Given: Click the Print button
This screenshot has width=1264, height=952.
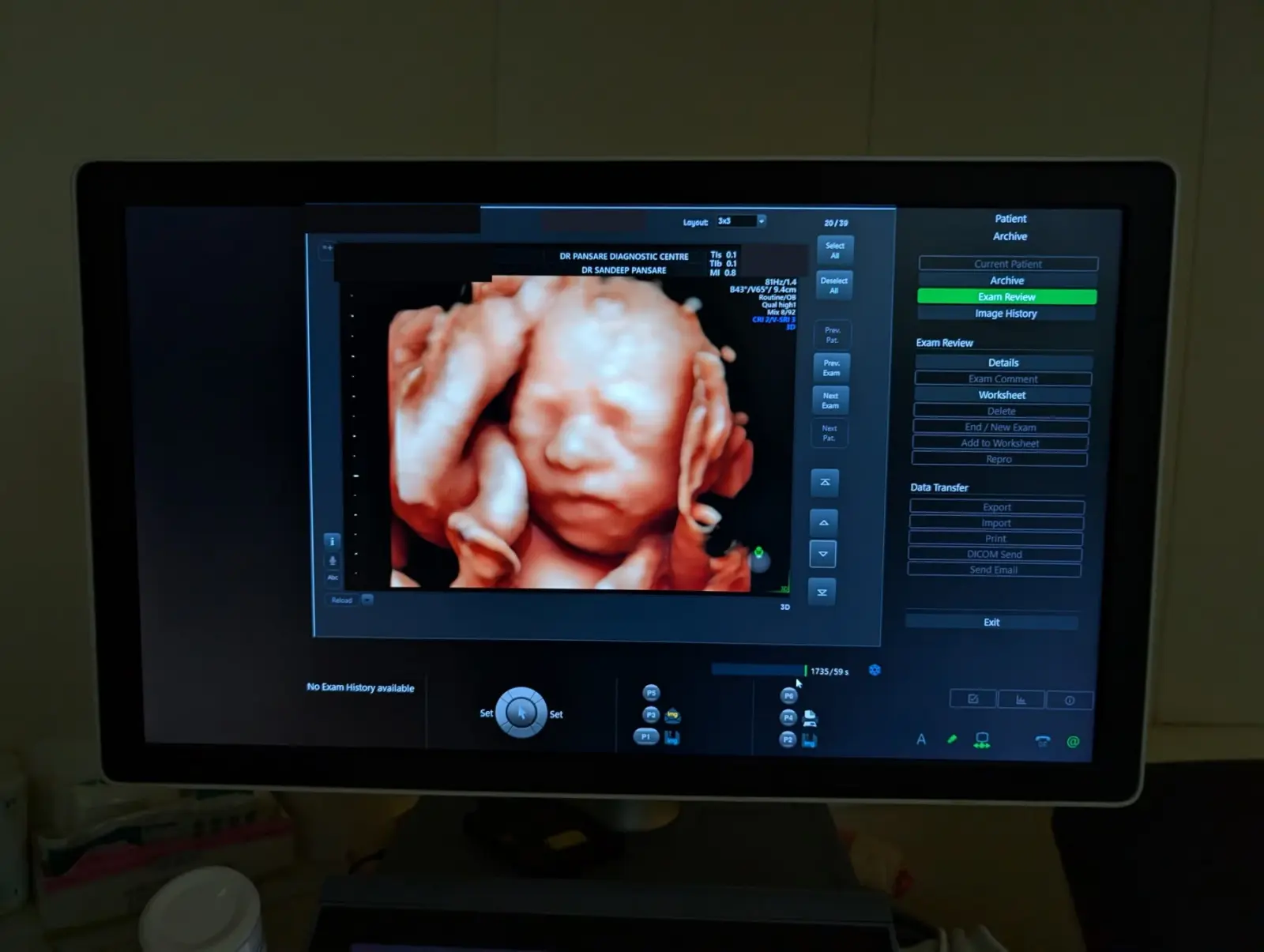Looking at the screenshot, I should click(x=995, y=539).
